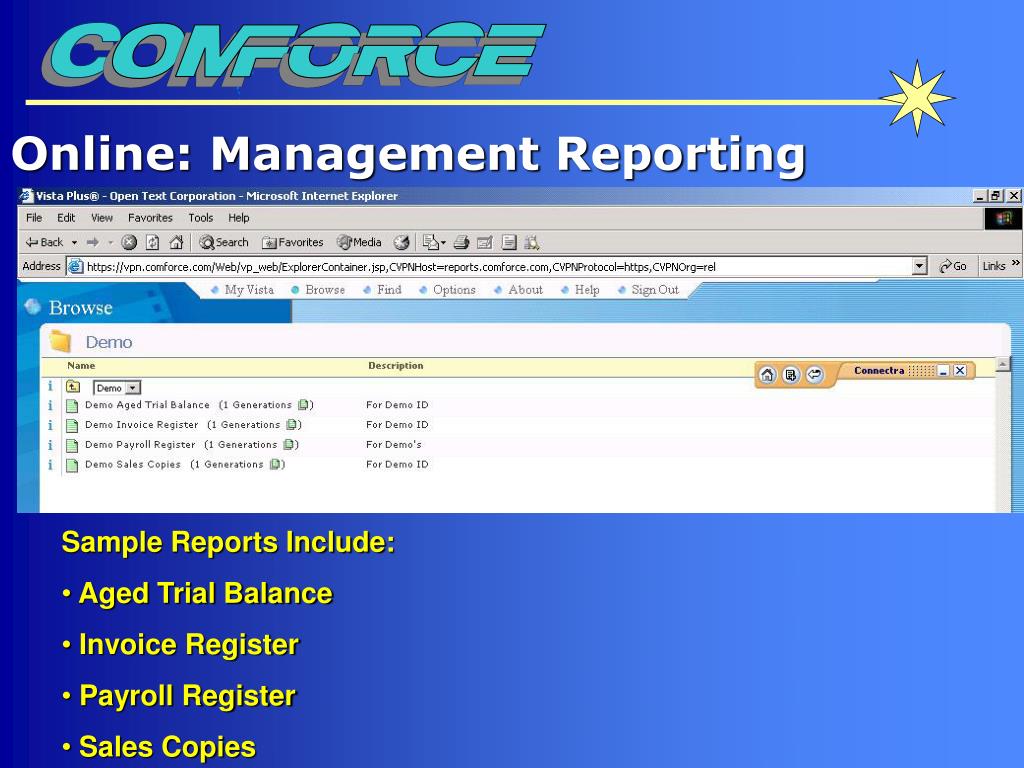The height and width of the screenshot is (768, 1024).
Task: Open the Mail toolbar icon
Action: [434, 242]
